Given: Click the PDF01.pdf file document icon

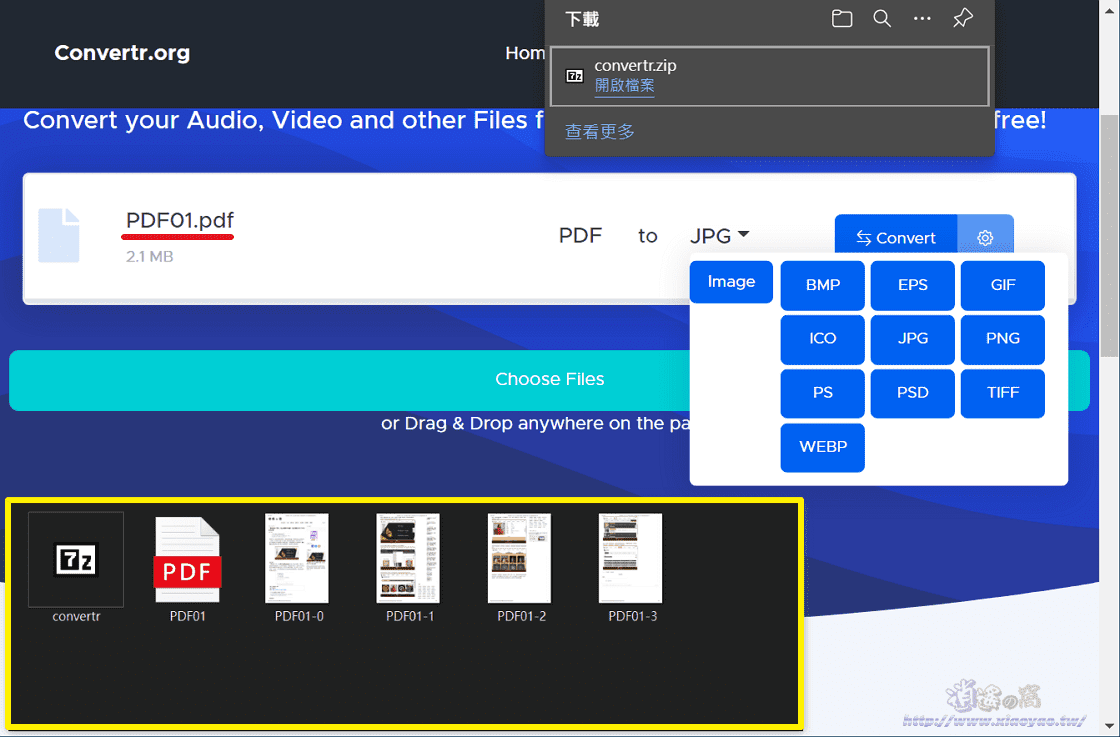Looking at the screenshot, I should click(58, 236).
